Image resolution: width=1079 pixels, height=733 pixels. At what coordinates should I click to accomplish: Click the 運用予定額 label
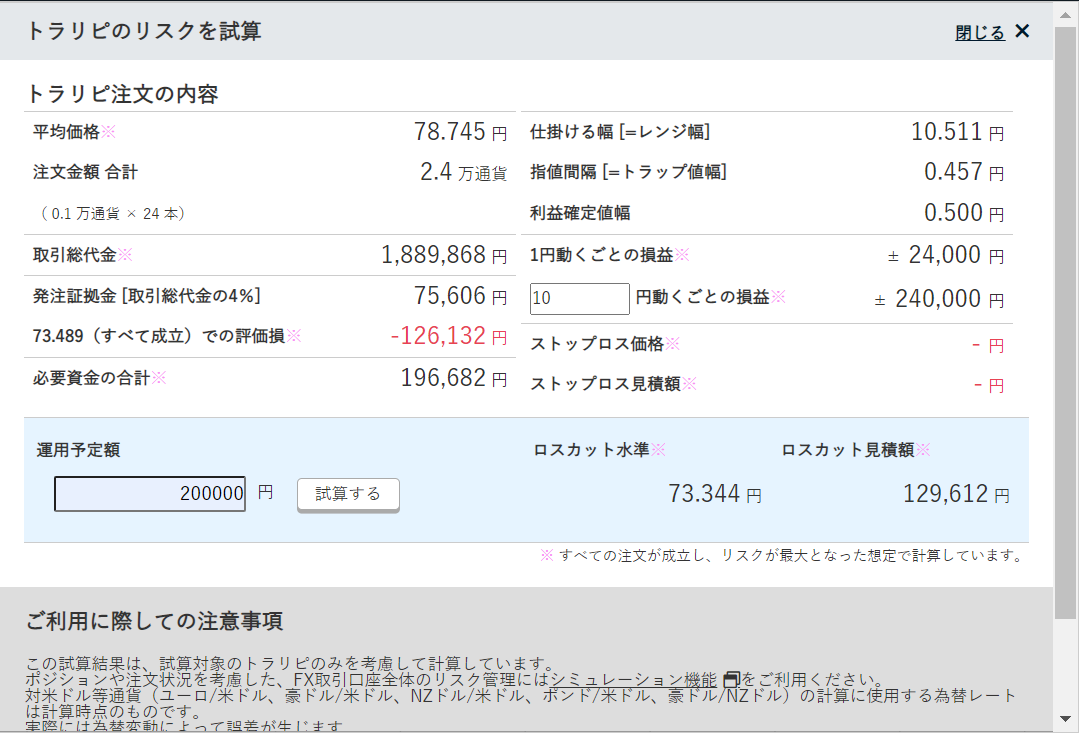point(78,450)
